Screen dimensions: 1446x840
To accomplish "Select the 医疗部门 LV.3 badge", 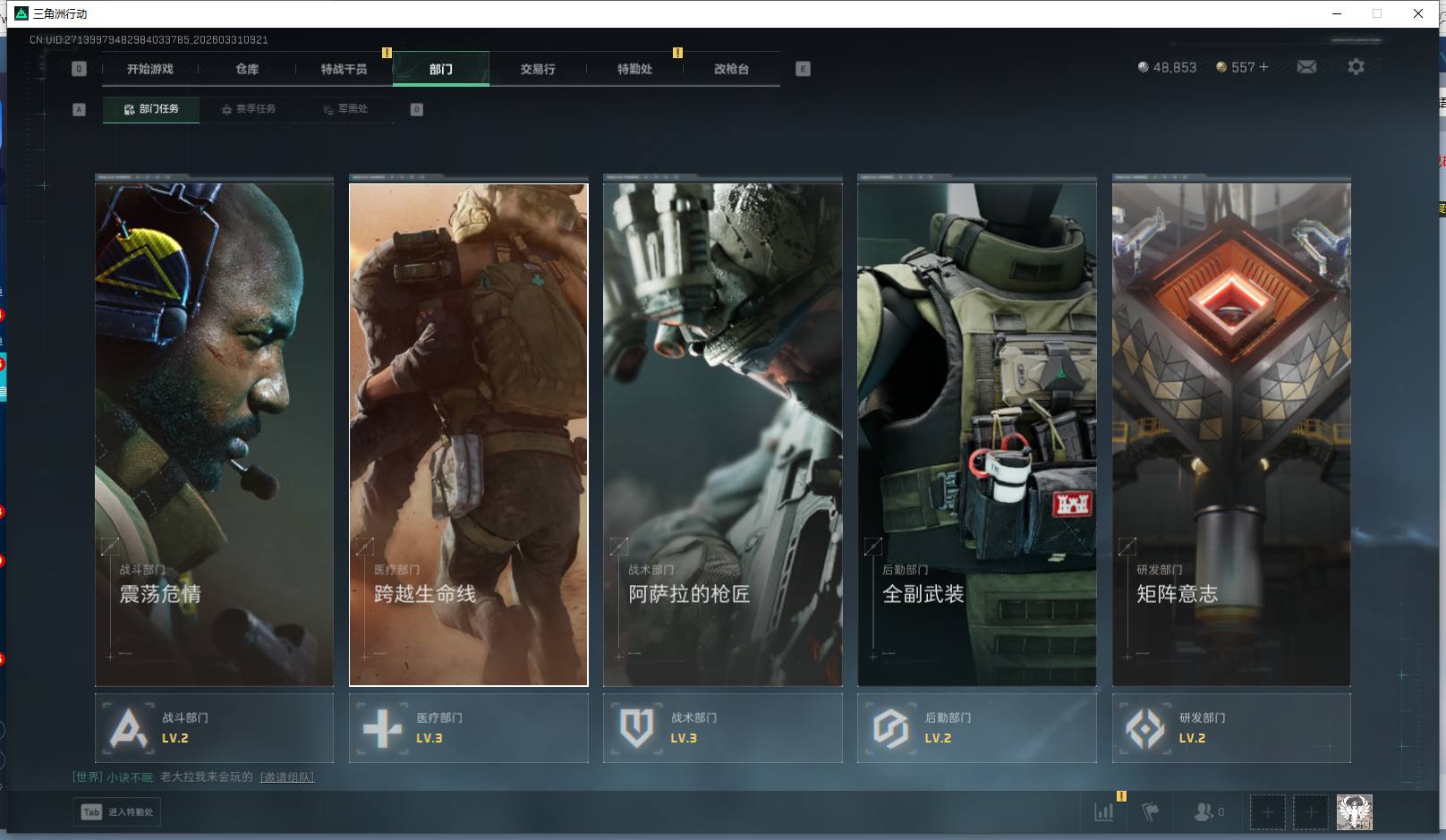I will pyautogui.click(x=468, y=728).
